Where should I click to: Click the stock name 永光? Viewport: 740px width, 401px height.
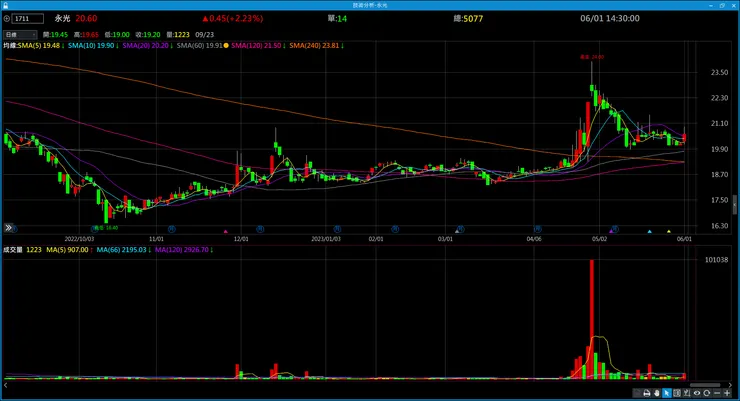(x=62, y=18)
